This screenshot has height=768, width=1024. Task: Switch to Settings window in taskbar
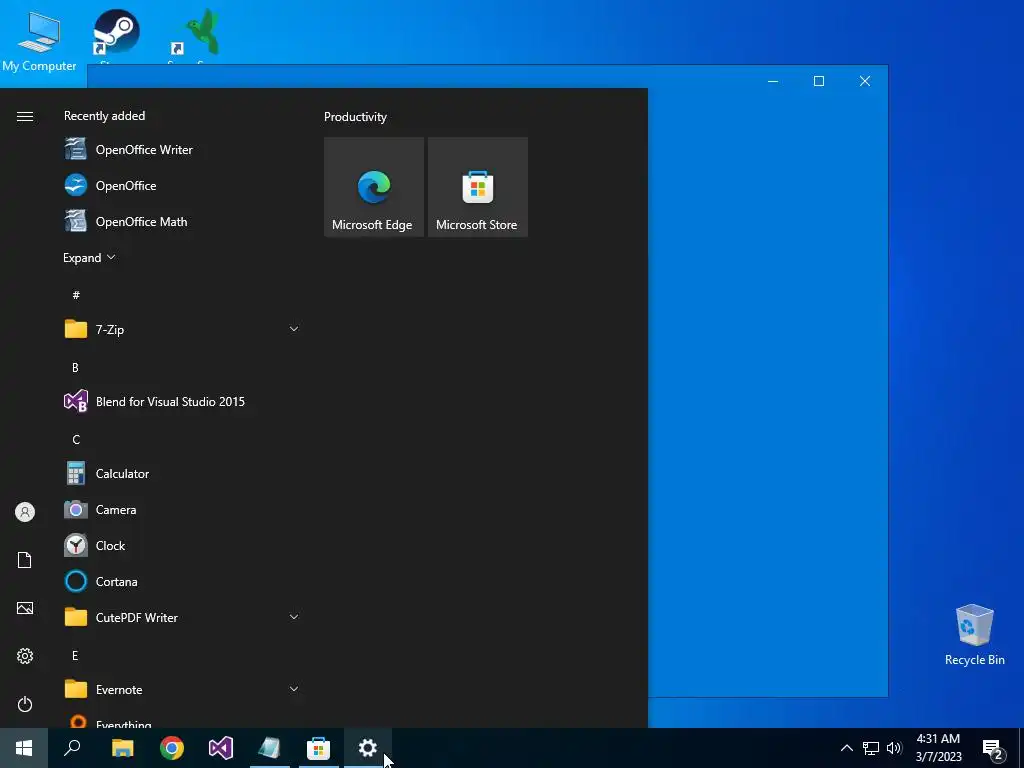click(x=368, y=748)
